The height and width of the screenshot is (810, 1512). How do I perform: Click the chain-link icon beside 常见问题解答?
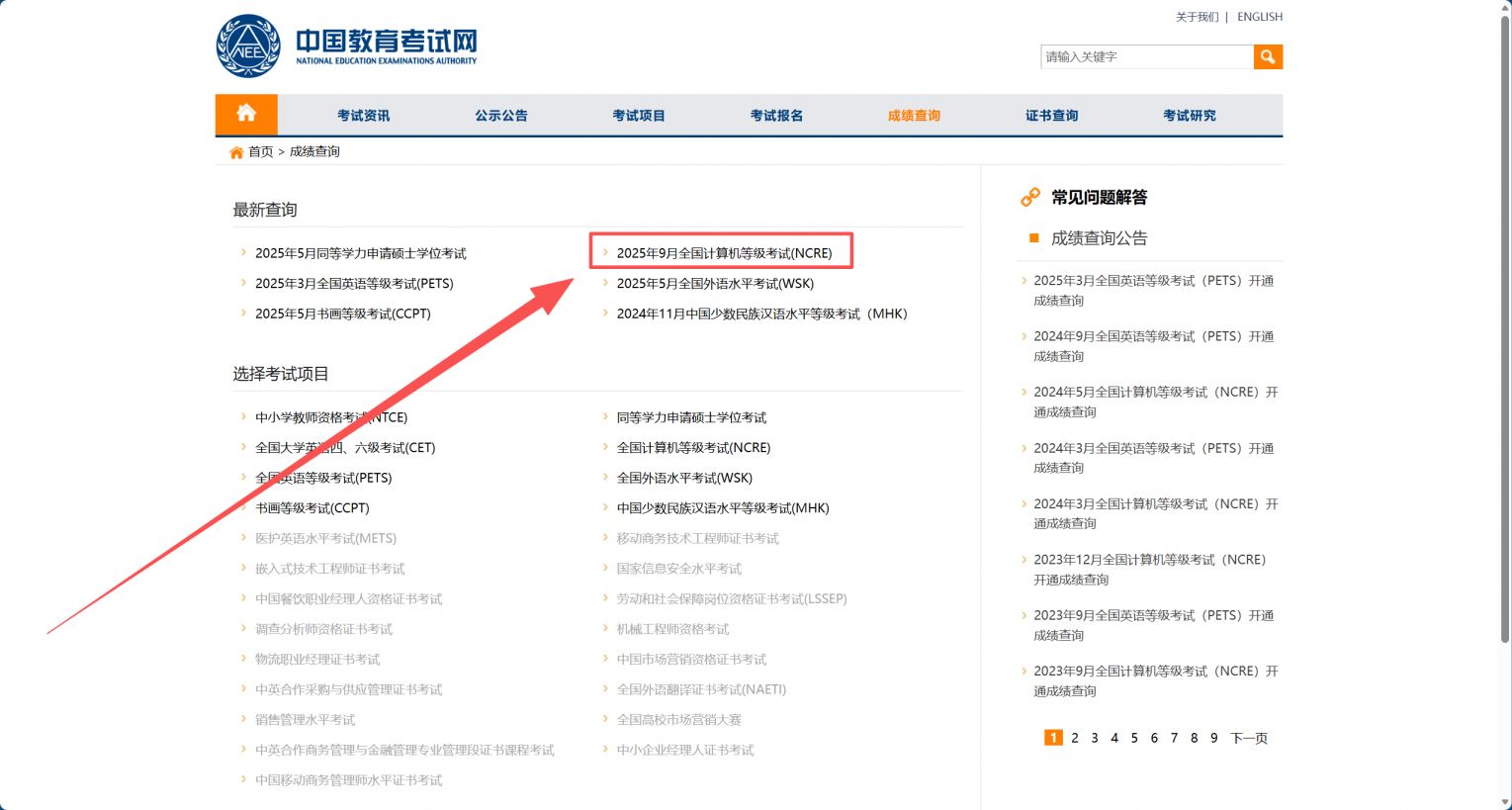click(1029, 197)
